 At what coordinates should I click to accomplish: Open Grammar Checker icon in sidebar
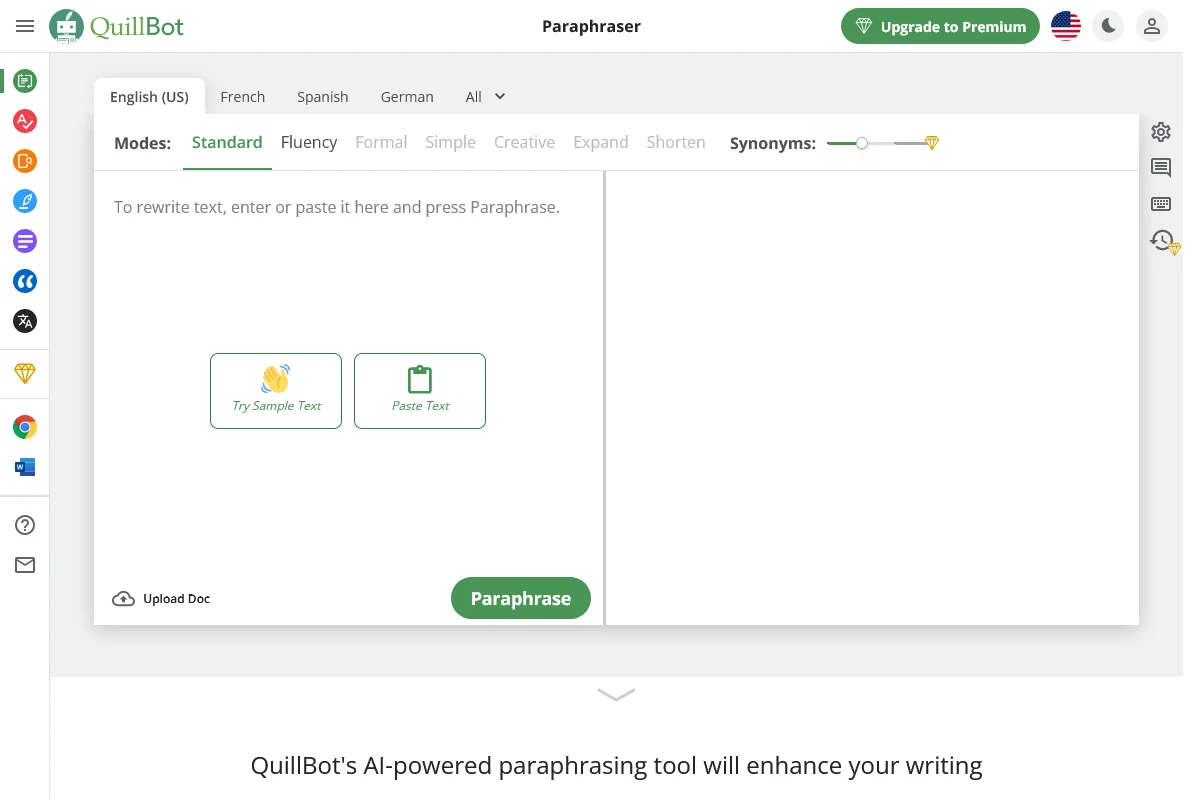tap(25, 121)
